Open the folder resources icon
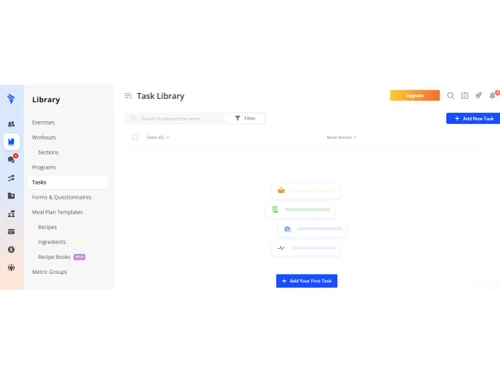Screen dimensions: 500x375 tap(11, 196)
